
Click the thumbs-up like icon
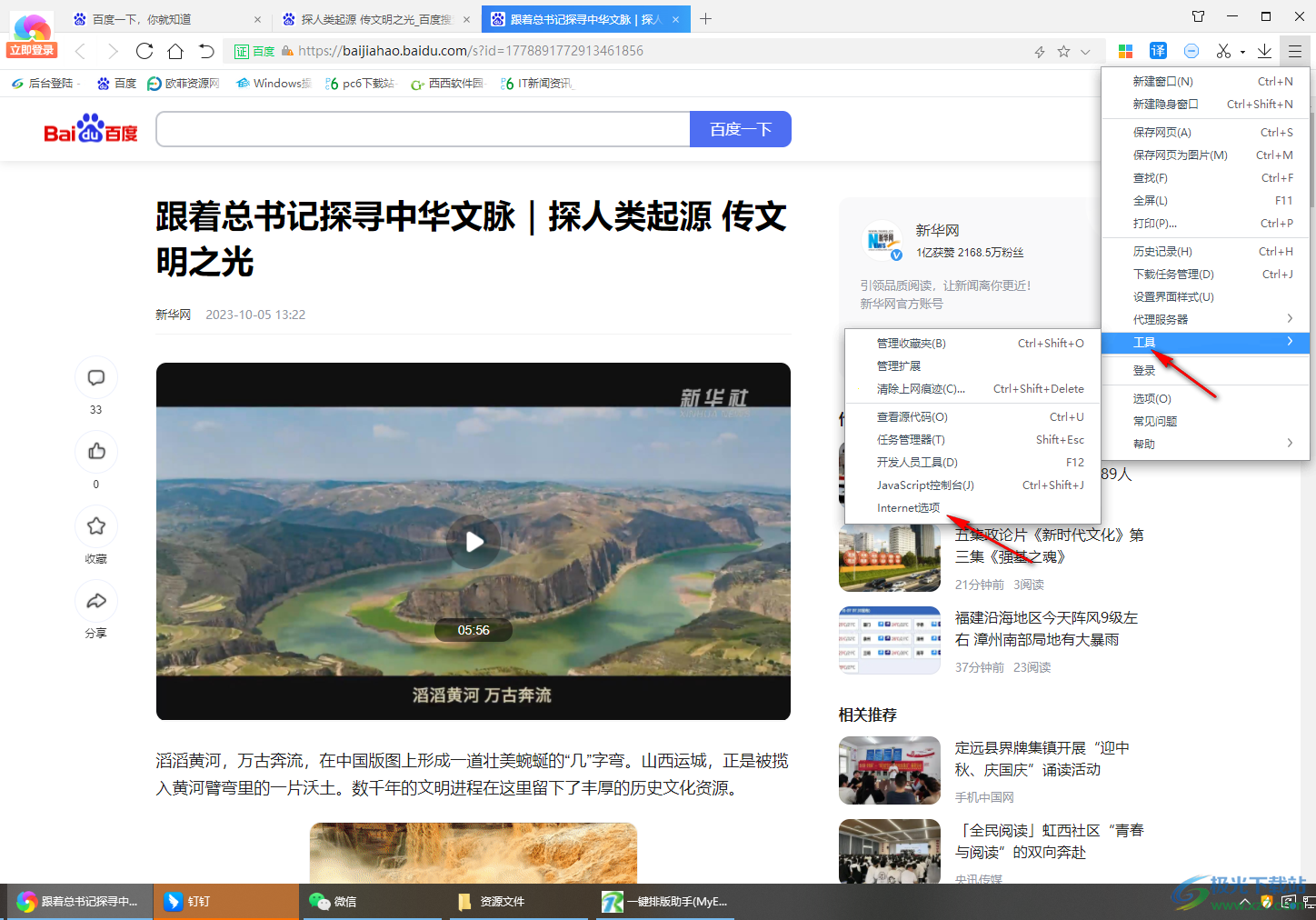pyautogui.click(x=96, y=452)
